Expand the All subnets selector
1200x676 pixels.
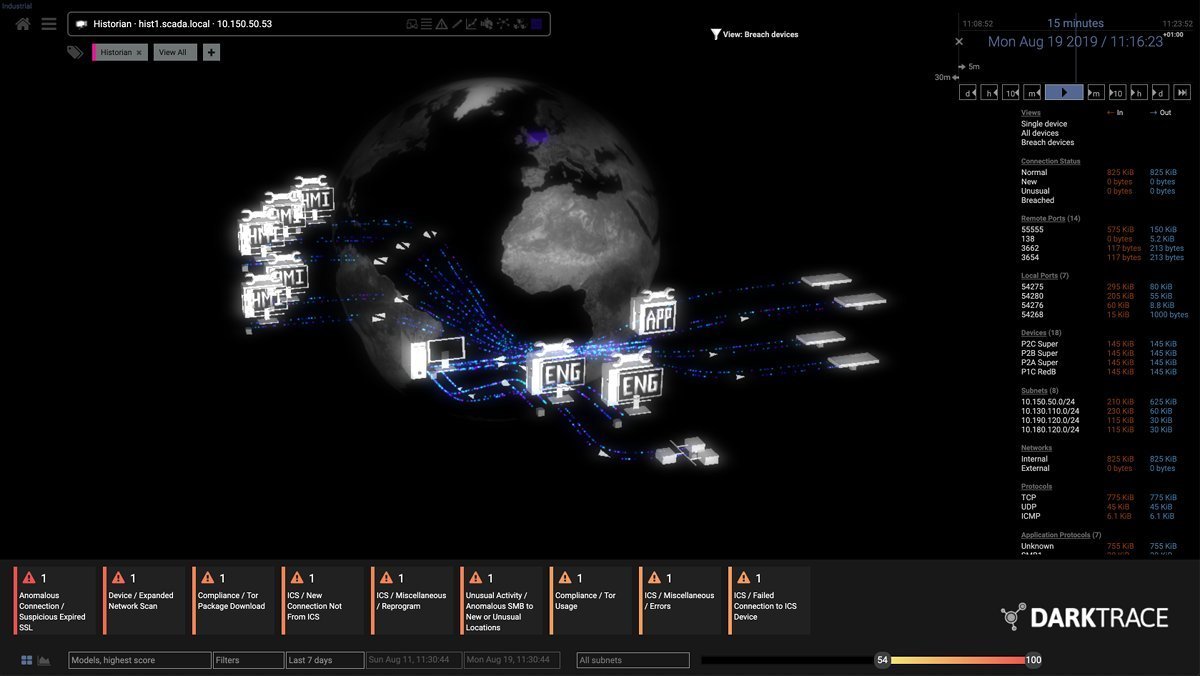(633, 660)
